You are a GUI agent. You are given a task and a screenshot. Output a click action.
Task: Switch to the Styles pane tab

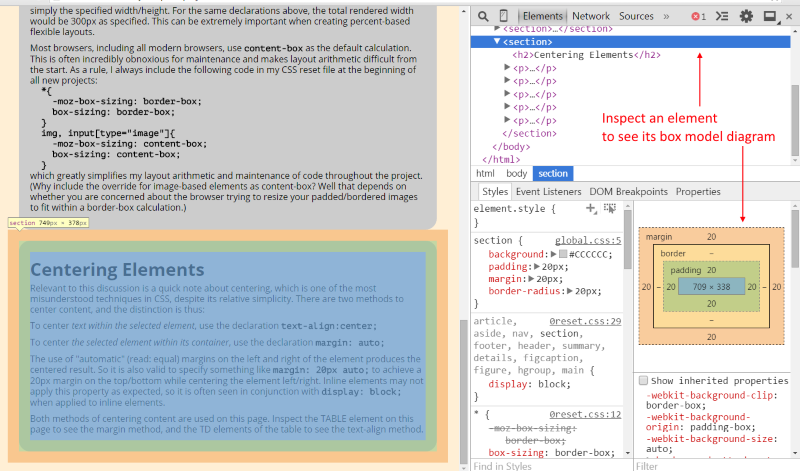495,191
